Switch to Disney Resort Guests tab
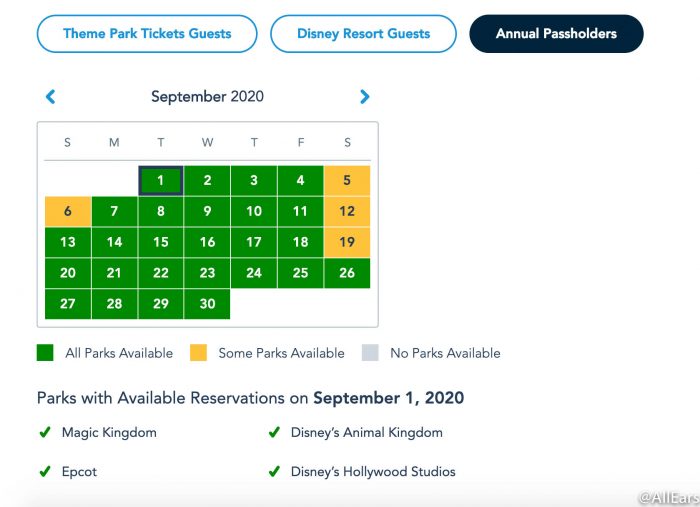Image resolution: width=700 pixels, height=507 pixels. pyautogui.click(x=363, y=34)
